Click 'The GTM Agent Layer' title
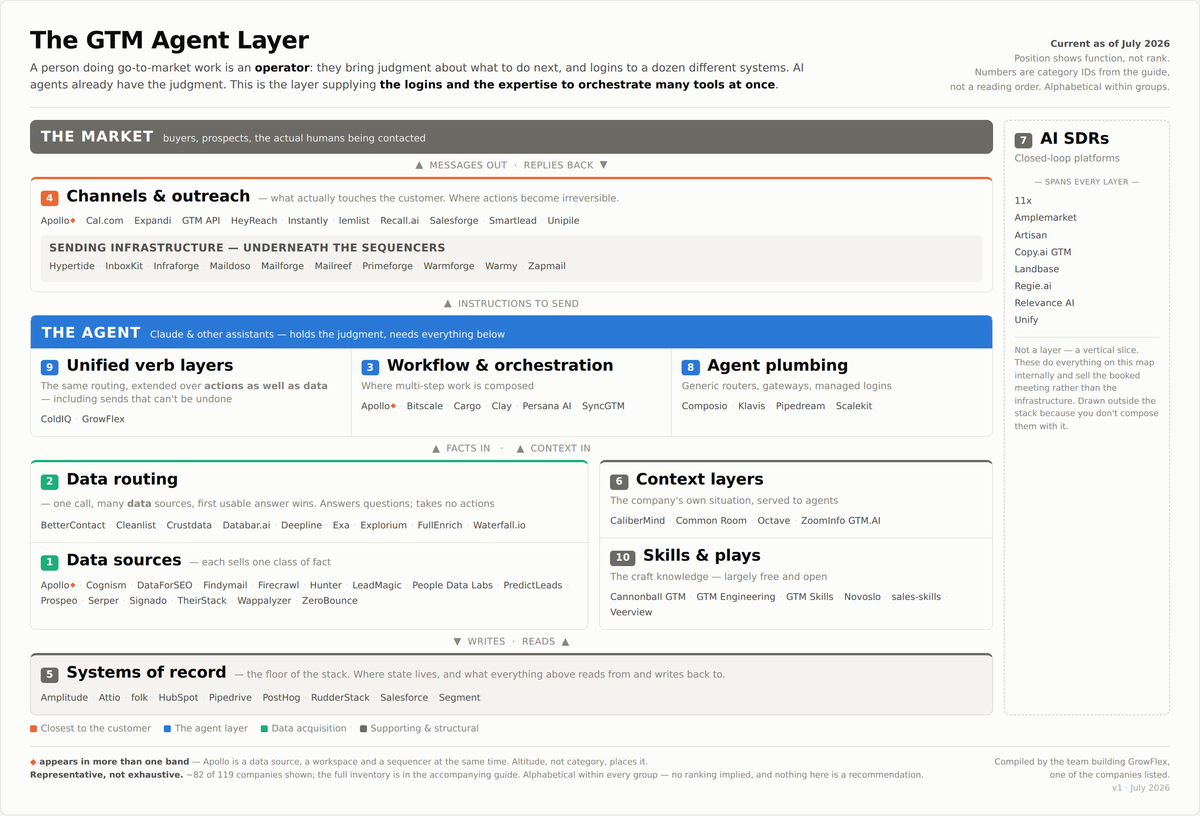1200x816 pixels. pyautogui.click(x=169, y=40)
